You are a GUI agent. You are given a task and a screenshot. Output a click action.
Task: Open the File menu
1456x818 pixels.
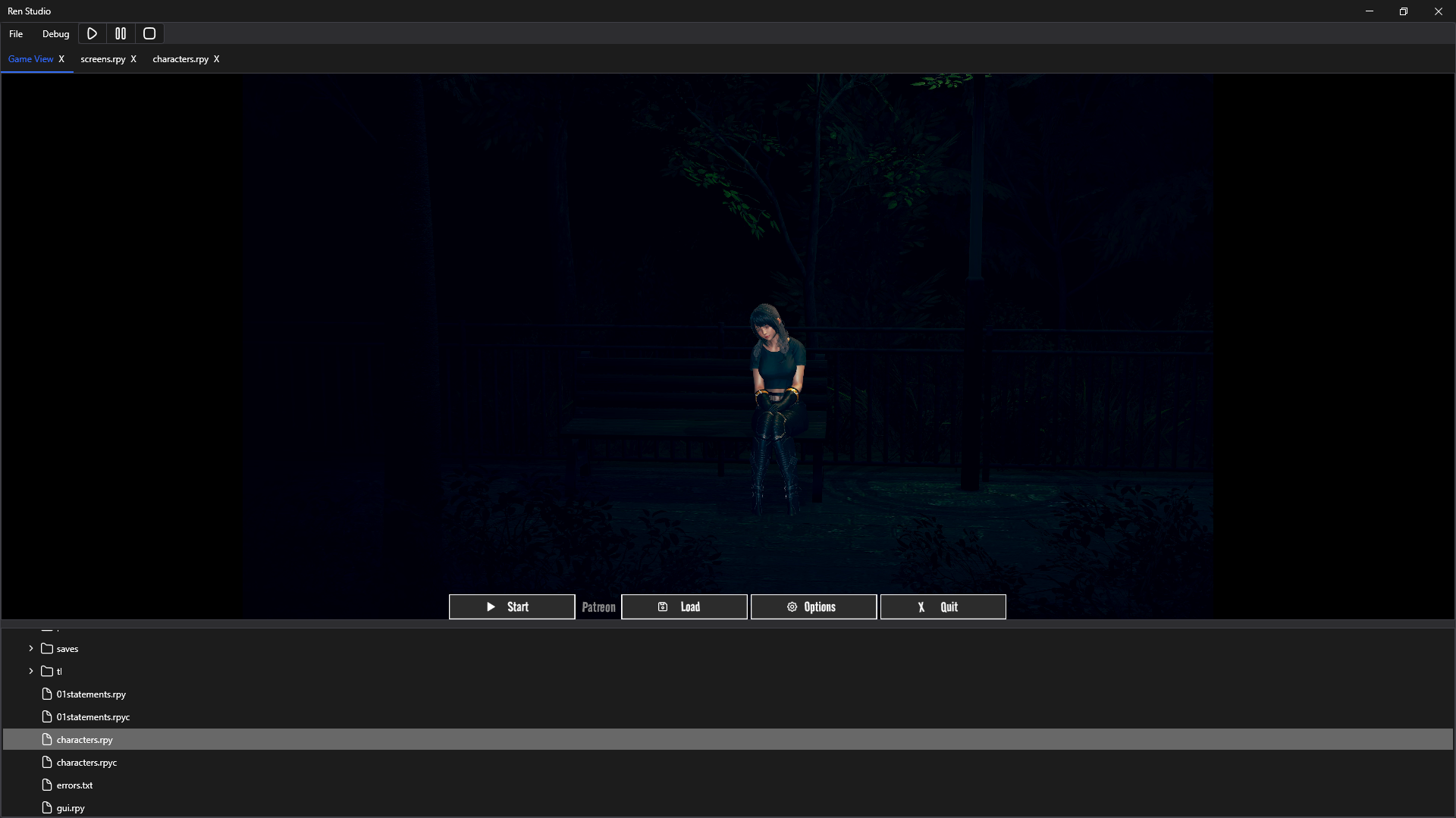[x=16, y=34]
